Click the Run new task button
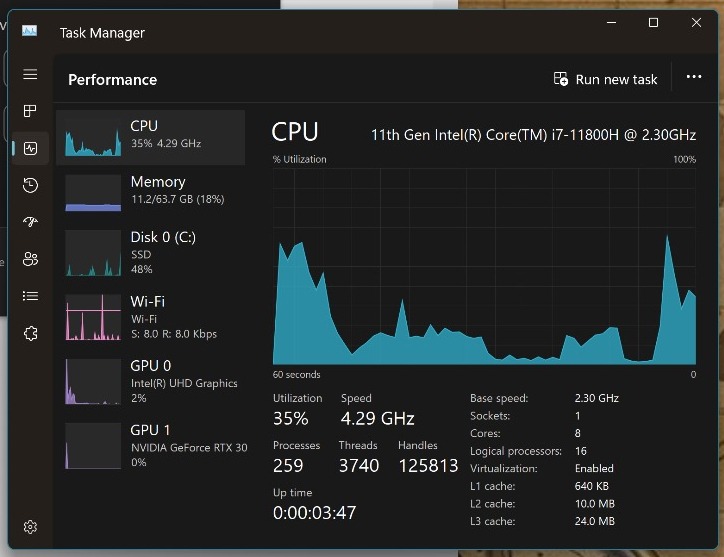This screenshot has height=557, width=724. coord(606,79)
